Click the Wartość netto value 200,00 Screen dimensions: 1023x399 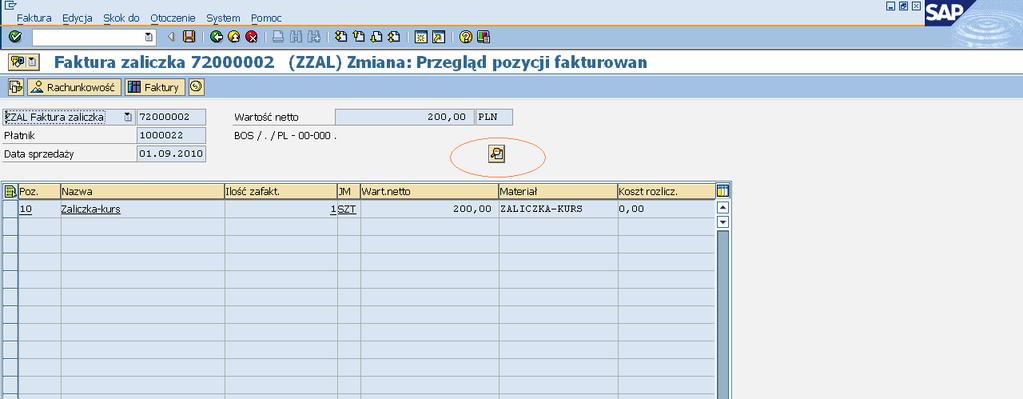pos(405,117)
